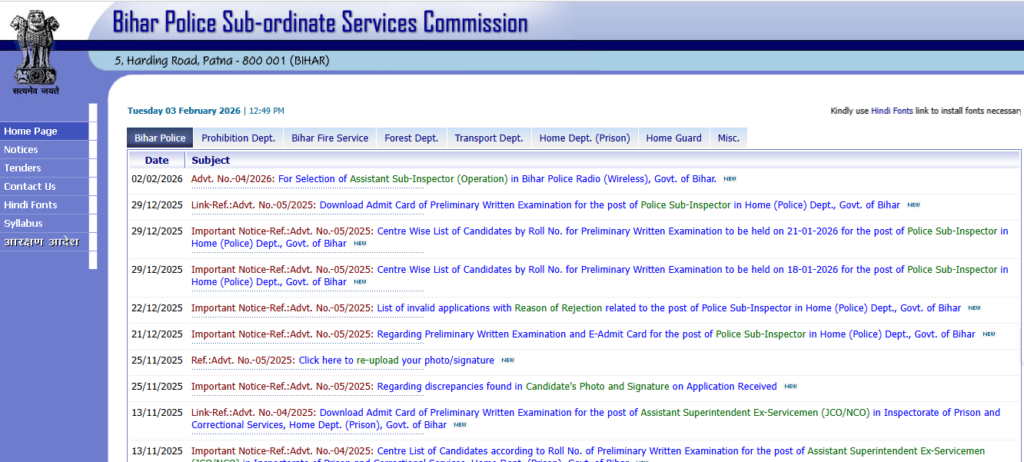
Task: Open the Forest Dept. tab
Action: pyautogui.click(x=411, y=138)
